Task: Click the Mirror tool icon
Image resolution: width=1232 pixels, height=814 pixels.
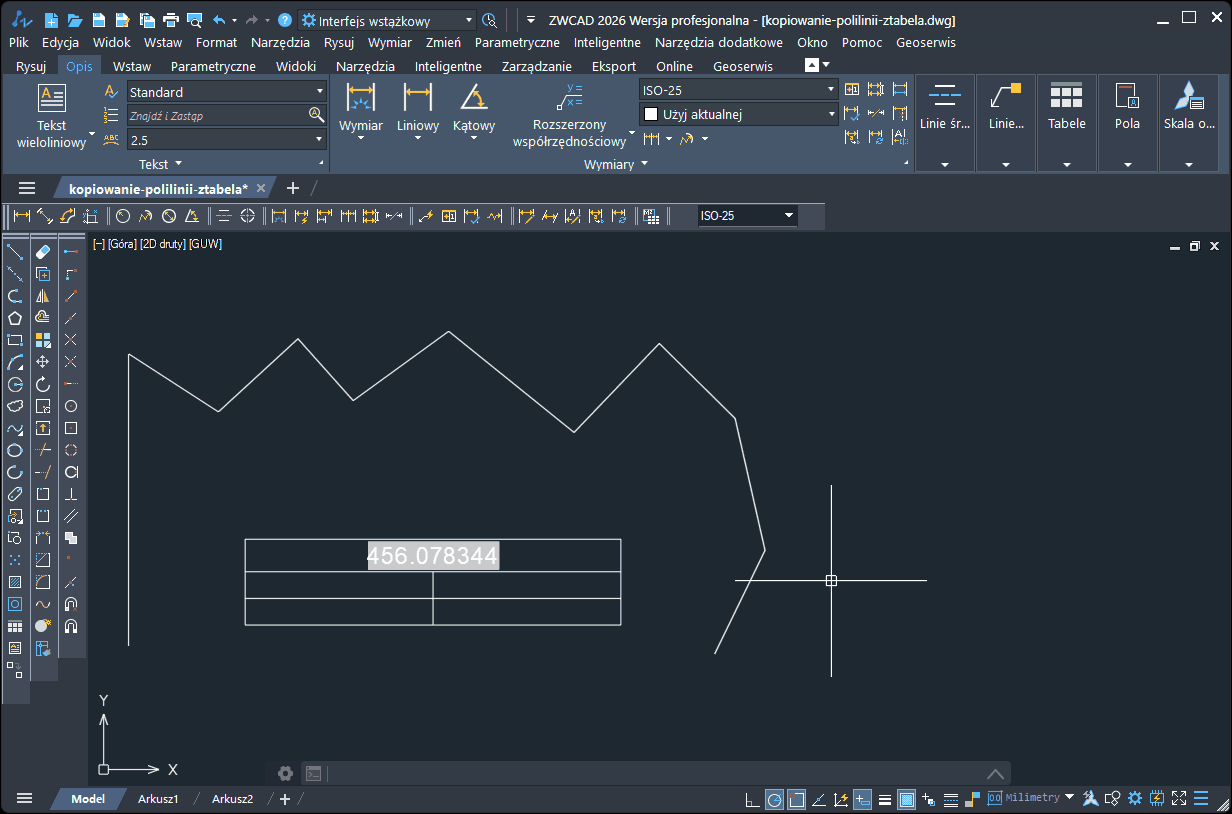Action: click(x=43, y=296)
